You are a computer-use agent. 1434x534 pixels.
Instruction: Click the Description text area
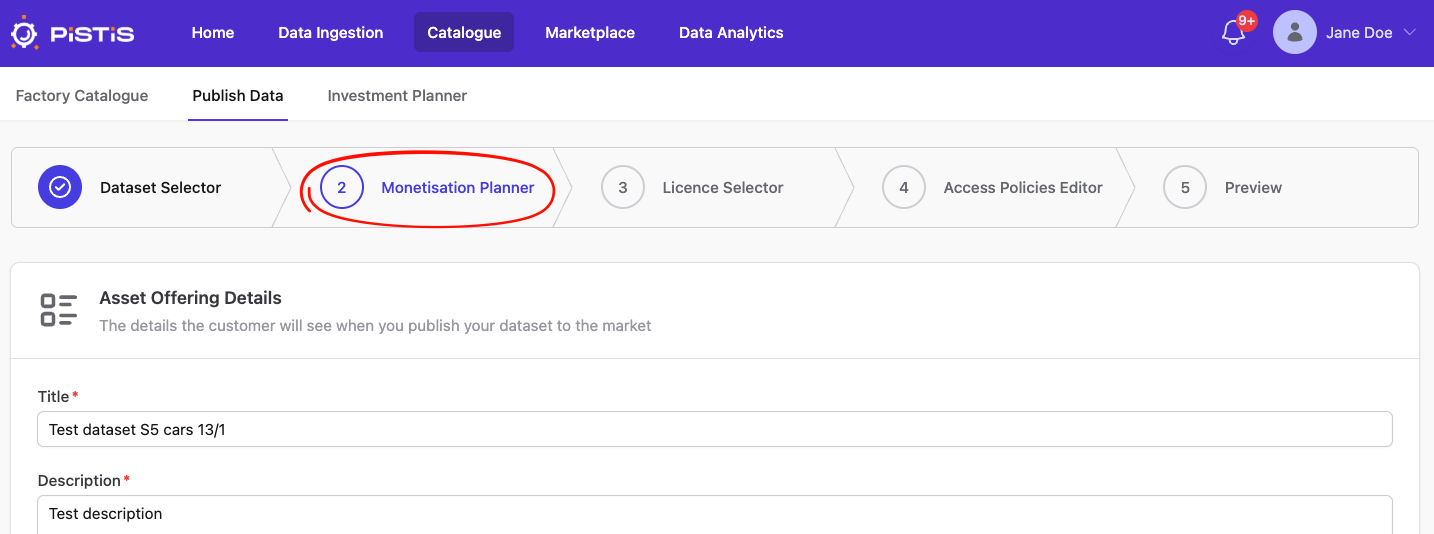(x=715, y=515)
